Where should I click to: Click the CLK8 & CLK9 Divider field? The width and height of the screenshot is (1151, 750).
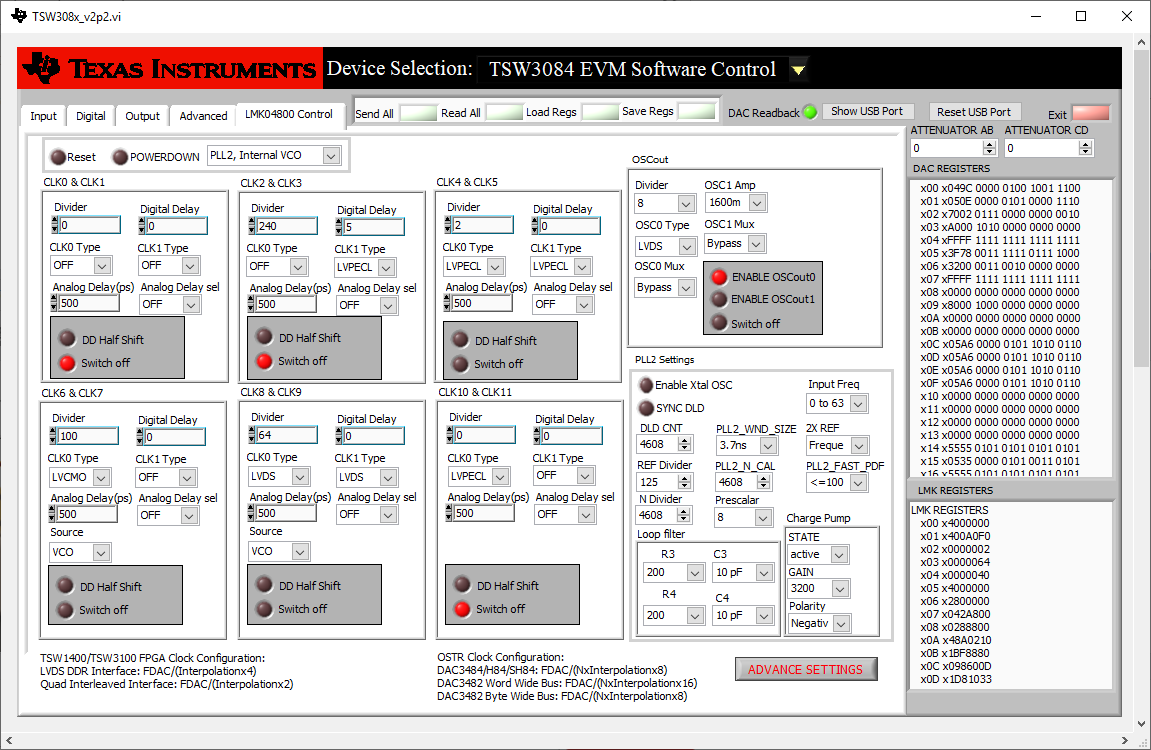tap(286, 435)
